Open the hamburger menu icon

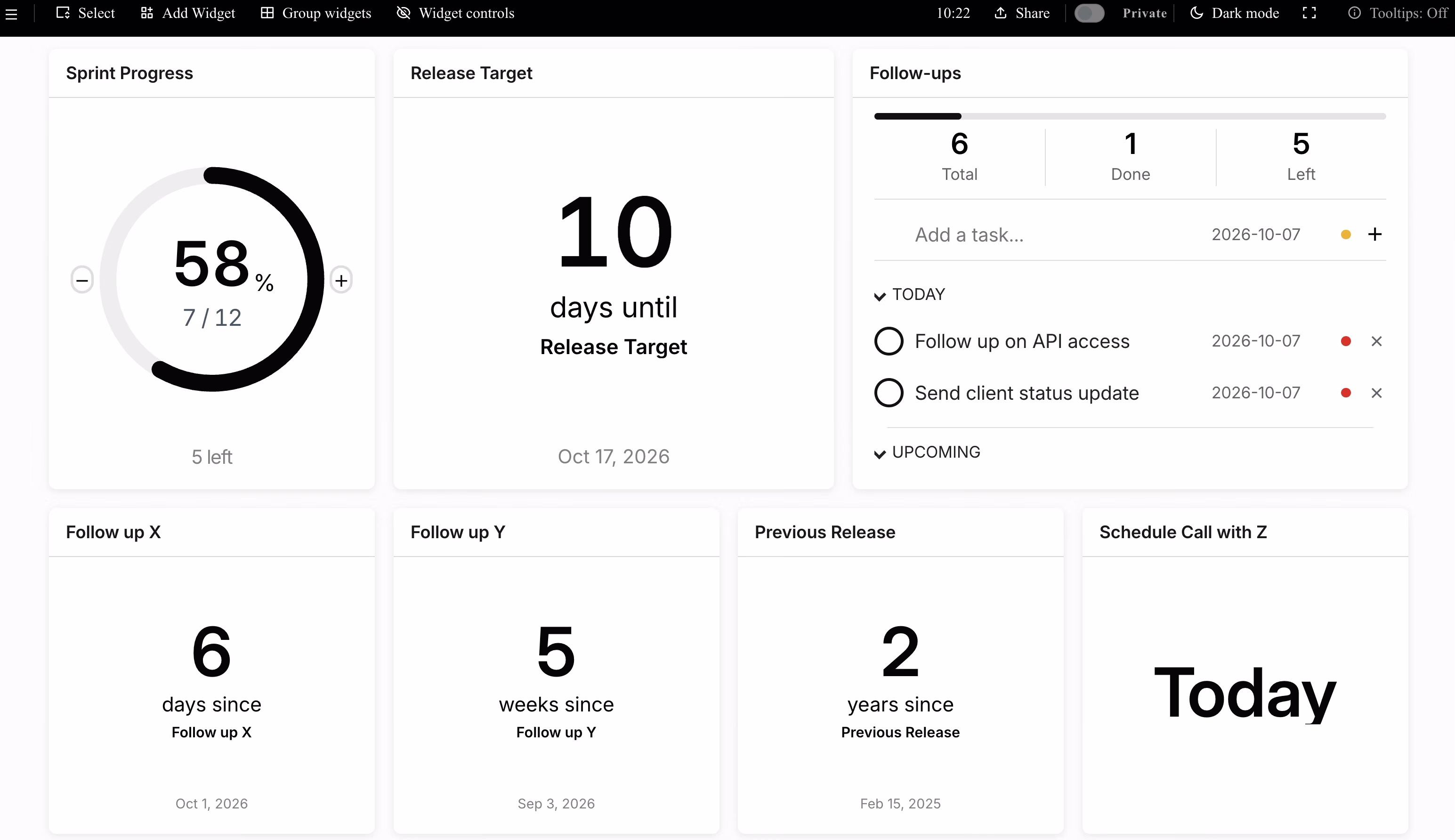tap(11, 14)
